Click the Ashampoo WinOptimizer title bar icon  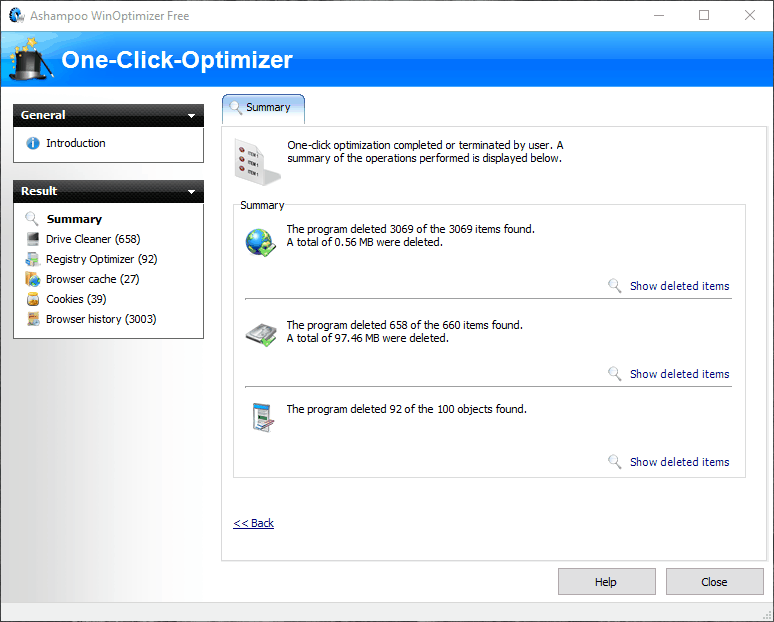click(x=16, y=15)
